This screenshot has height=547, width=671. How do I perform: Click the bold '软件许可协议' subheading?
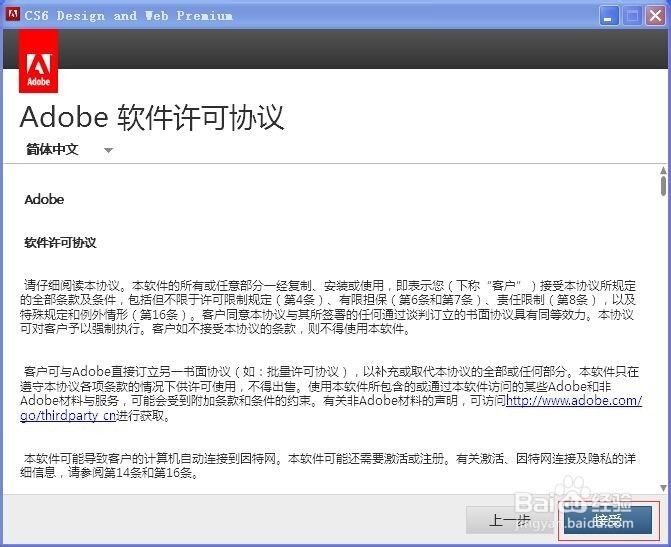pos(60,243)
